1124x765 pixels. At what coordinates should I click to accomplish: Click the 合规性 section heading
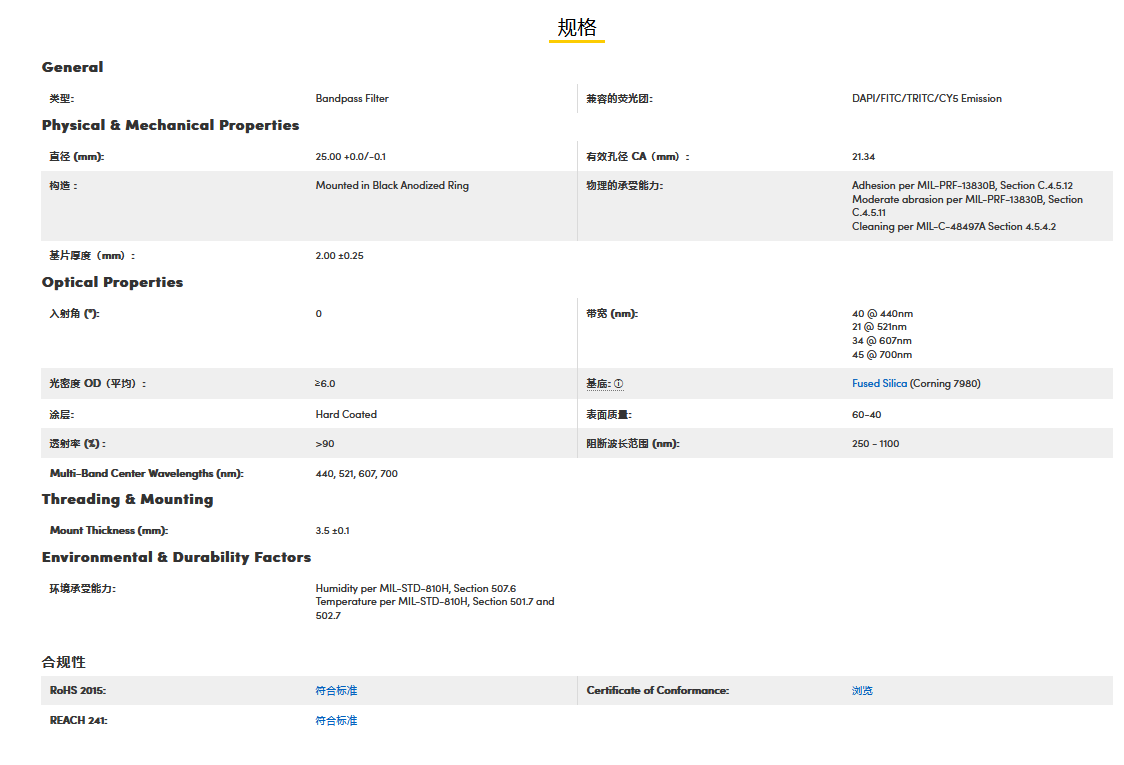(x=64, y=662)
